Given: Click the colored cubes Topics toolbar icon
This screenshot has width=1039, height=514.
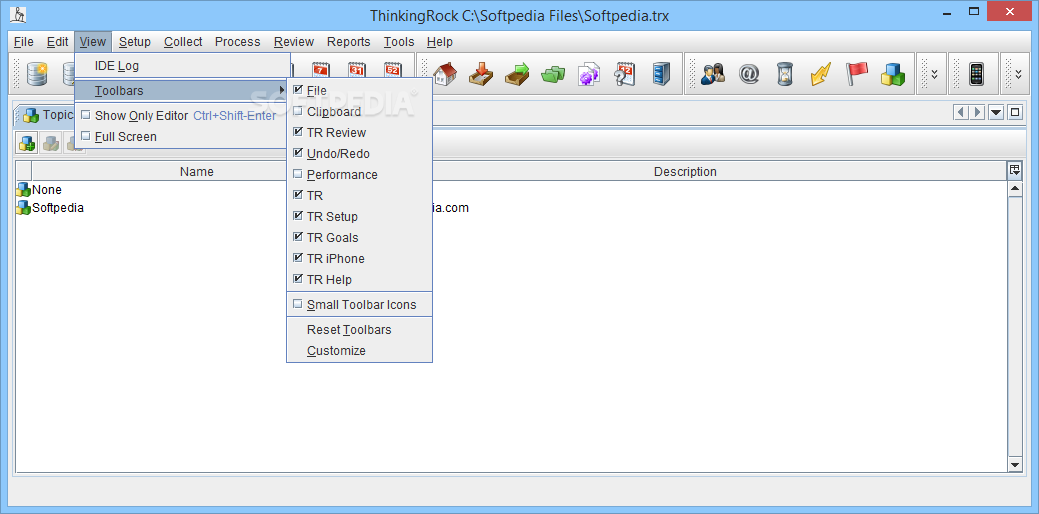Looking at the screenshot, I should tap(893, 74).
